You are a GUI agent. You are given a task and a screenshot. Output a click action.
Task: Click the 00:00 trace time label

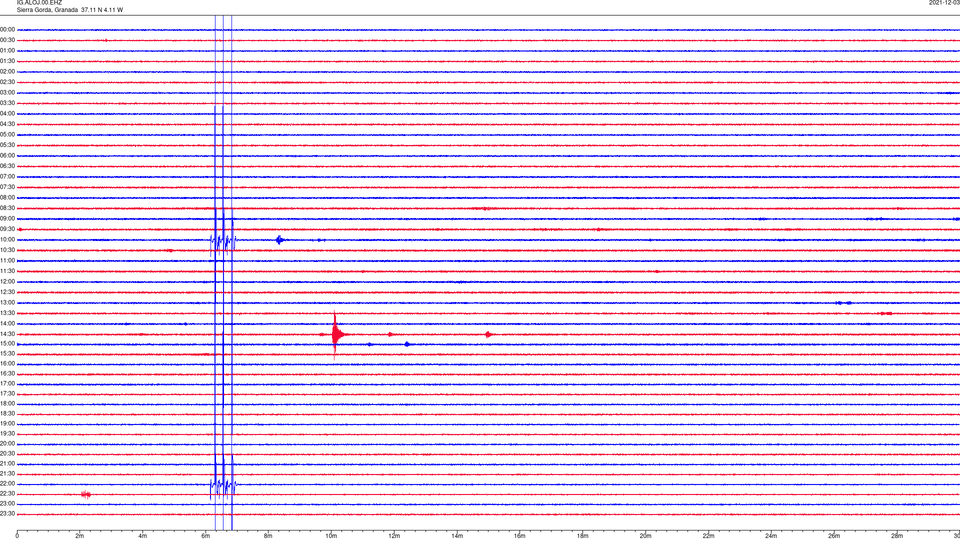(x=7, y=29)
